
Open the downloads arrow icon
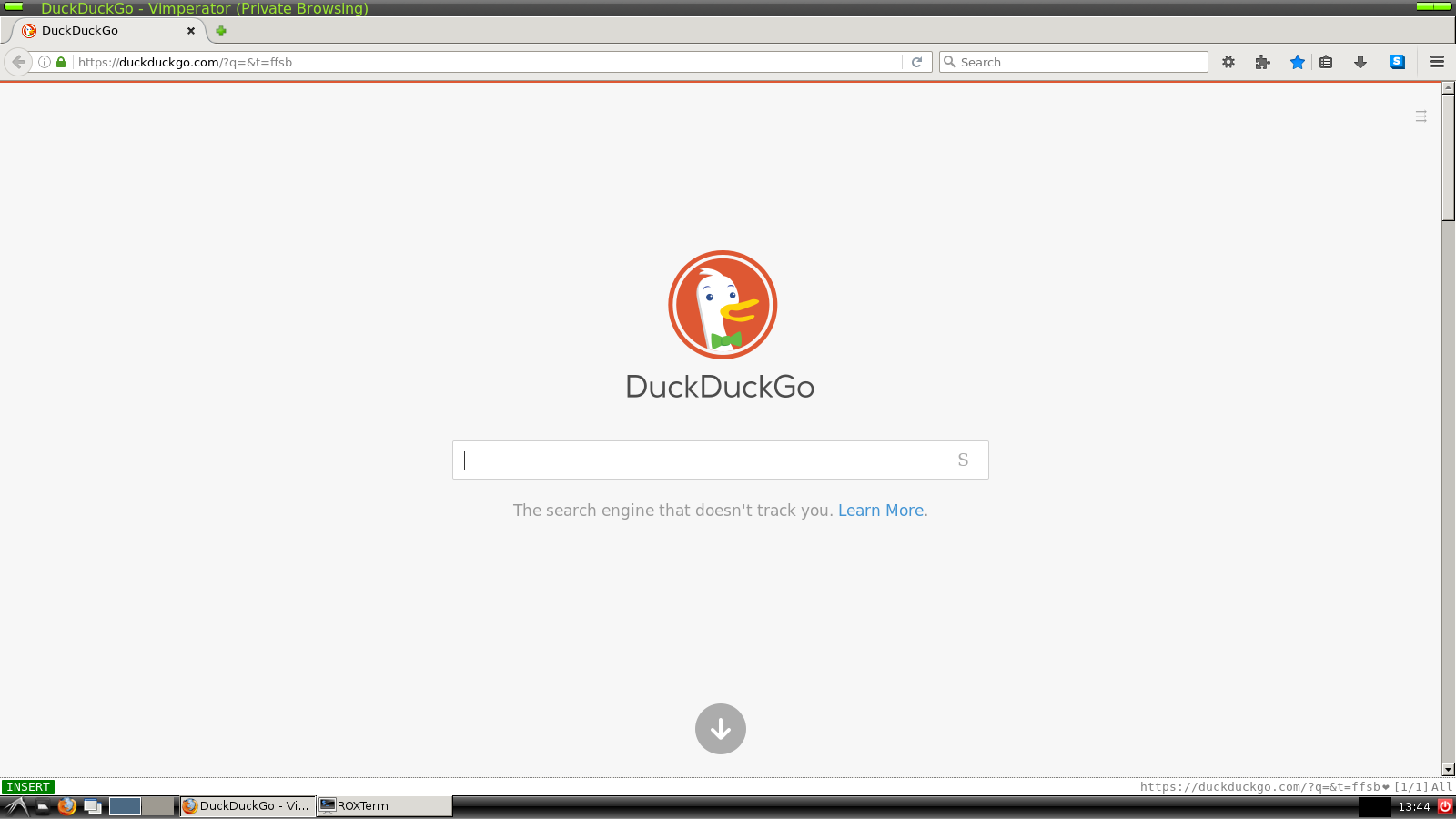(x=1360, y=62)
